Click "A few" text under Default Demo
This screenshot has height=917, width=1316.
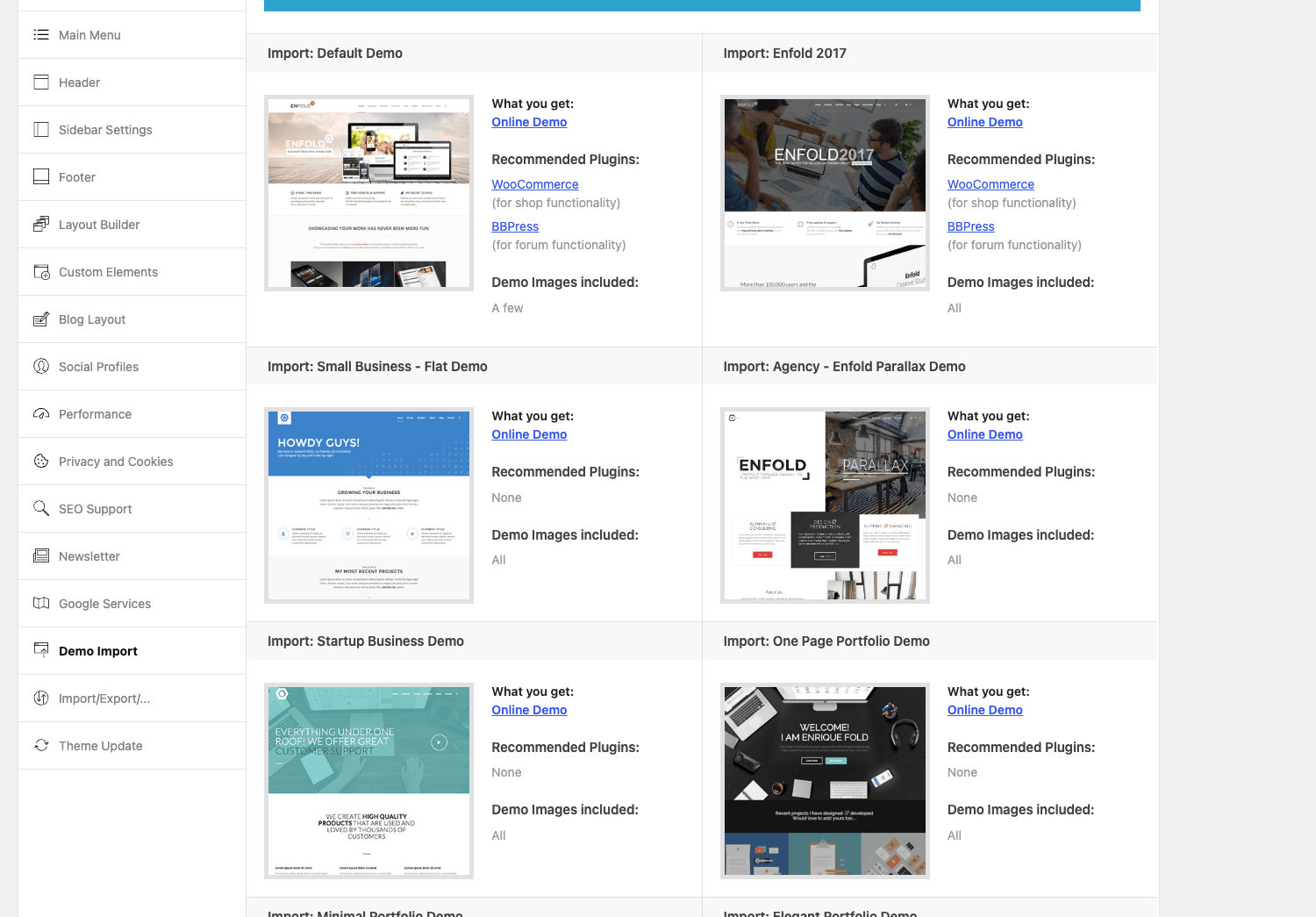tap(507, 308)
